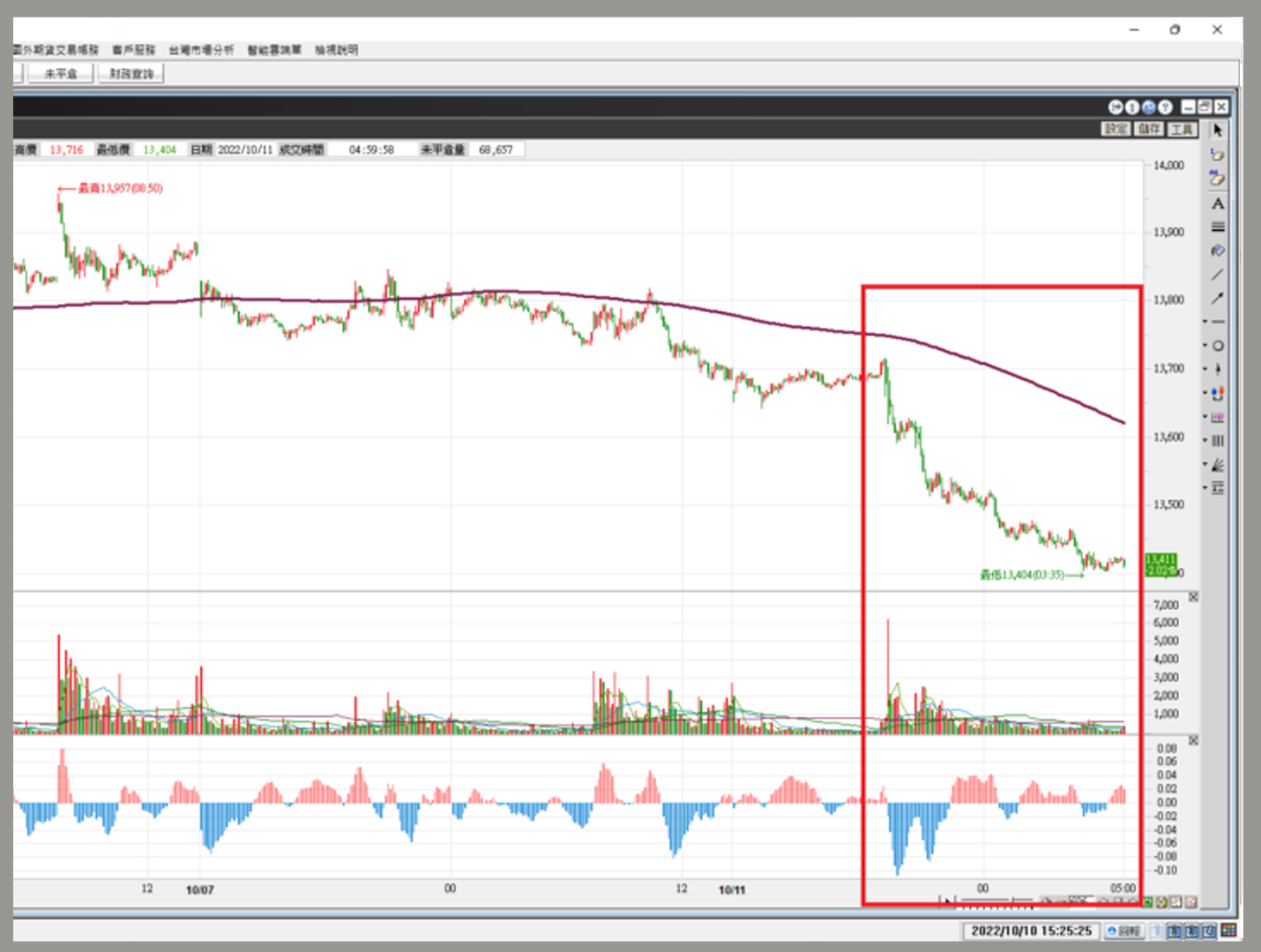Close the oscillator sub-chart panel
Image resolution: width=1261 pixels, height=952 pixels.
click(1193, 740)
